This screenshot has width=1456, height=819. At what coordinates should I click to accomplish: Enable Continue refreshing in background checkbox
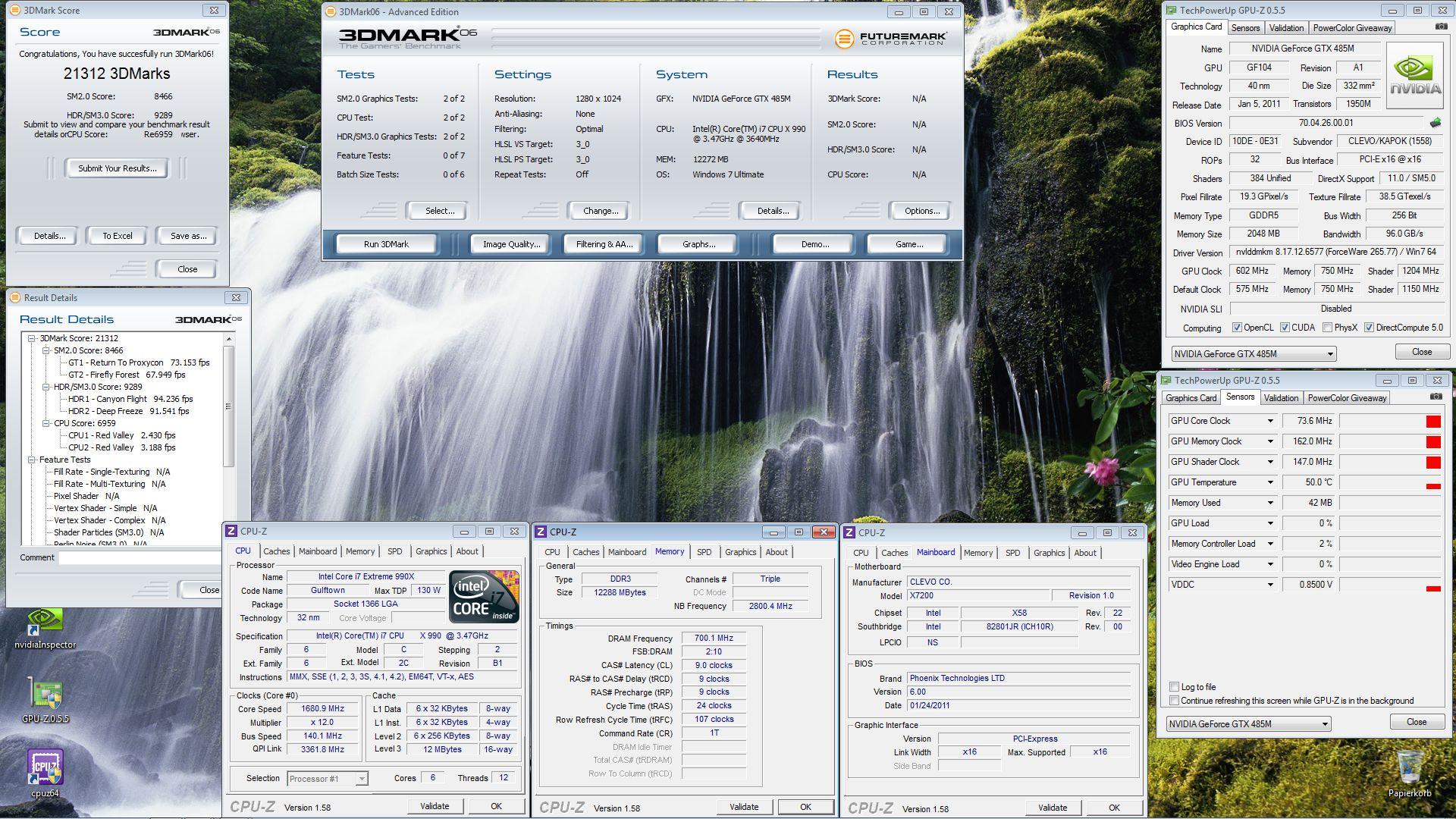pyautogui.click(x=1174, y=701)
